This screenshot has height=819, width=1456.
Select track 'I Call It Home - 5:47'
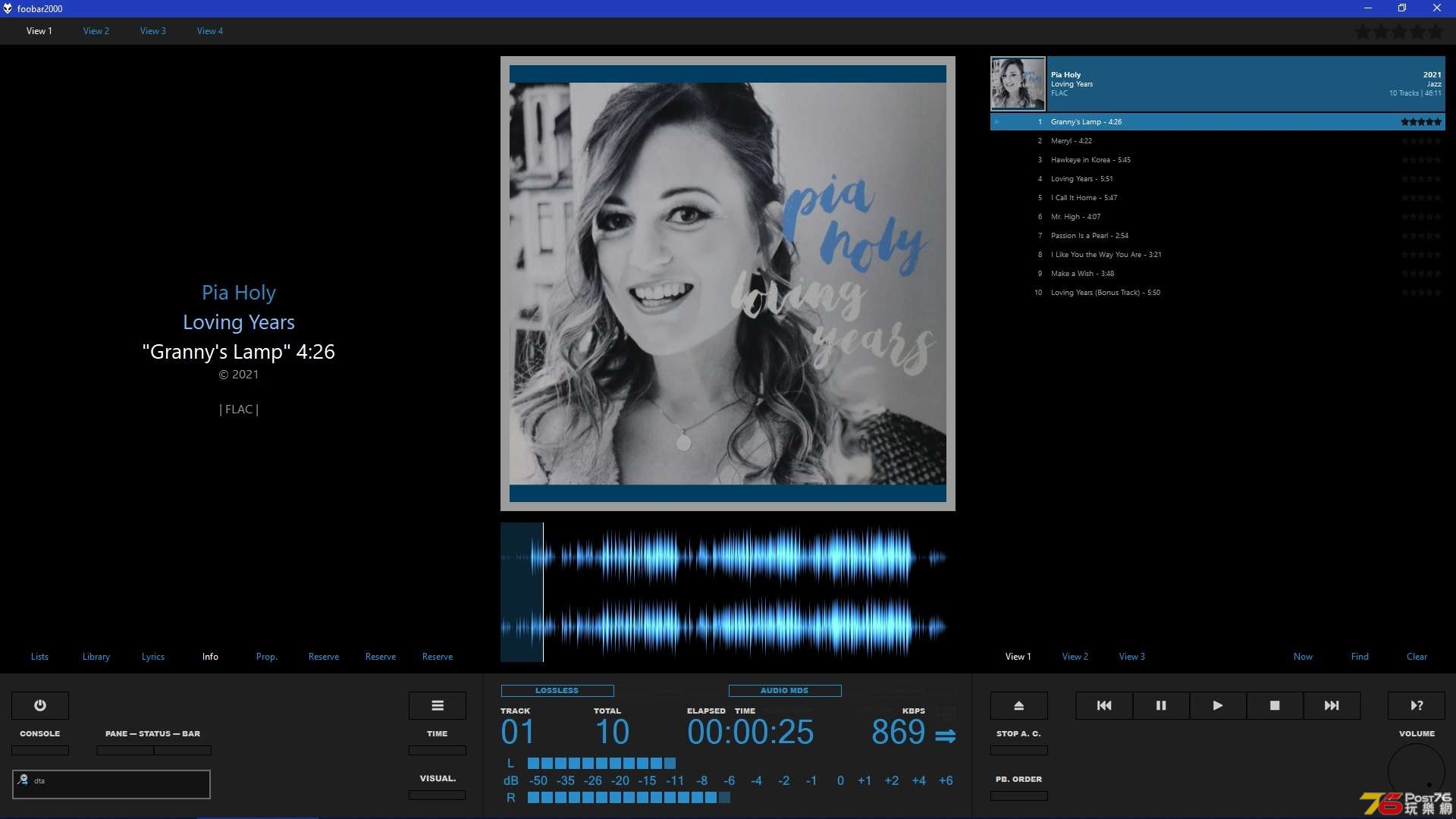pos(1218,198)
